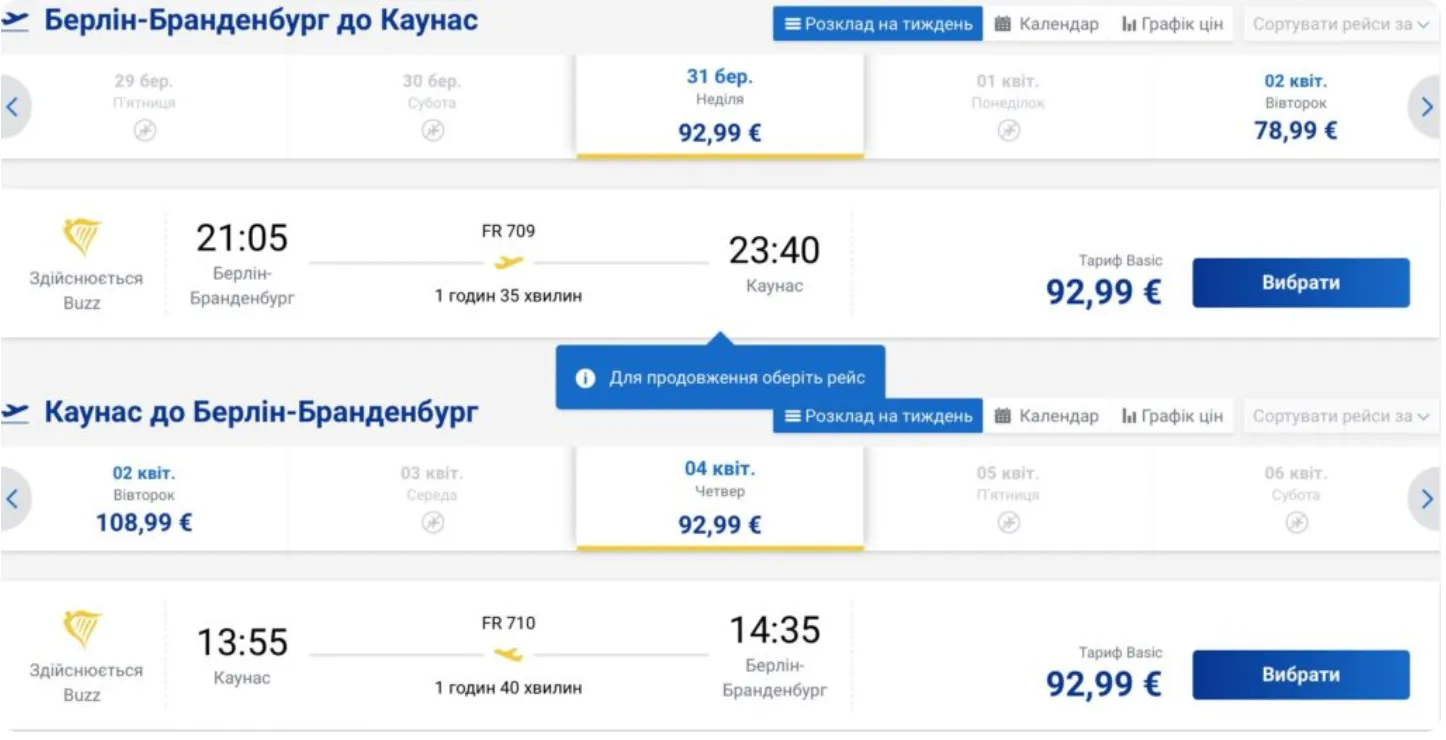Screen dimensions: 1446x740
Task: Select the 02 квіт. return date priced 108,99 €
Action: pos(144,496)
